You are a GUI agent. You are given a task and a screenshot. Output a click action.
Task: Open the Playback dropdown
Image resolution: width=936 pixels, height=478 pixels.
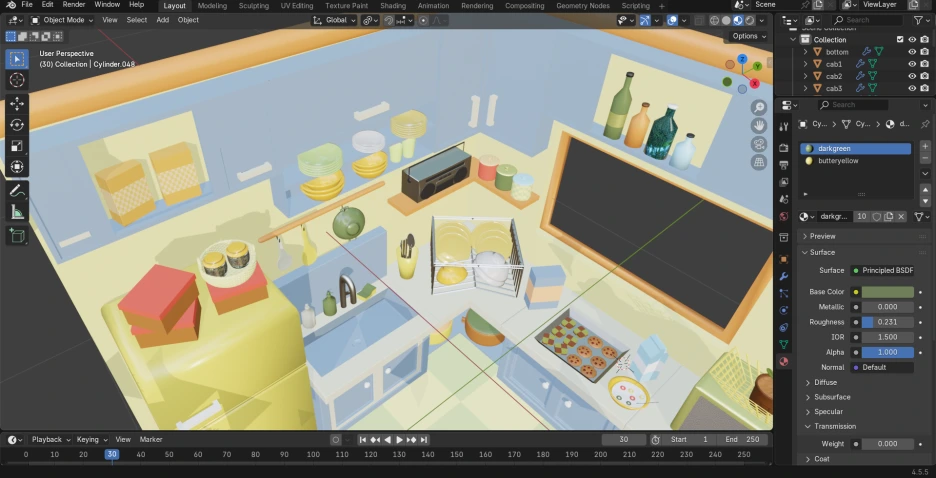(x=51, y=439)
